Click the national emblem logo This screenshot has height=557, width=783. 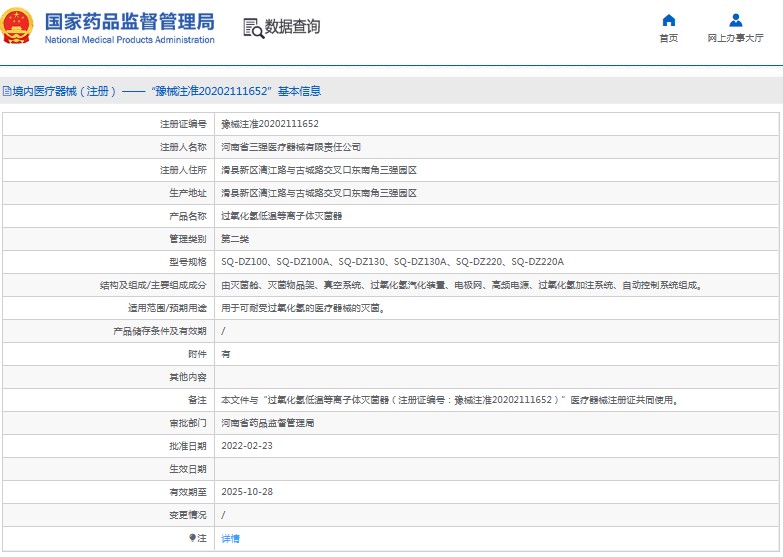[x=19, y=27]
